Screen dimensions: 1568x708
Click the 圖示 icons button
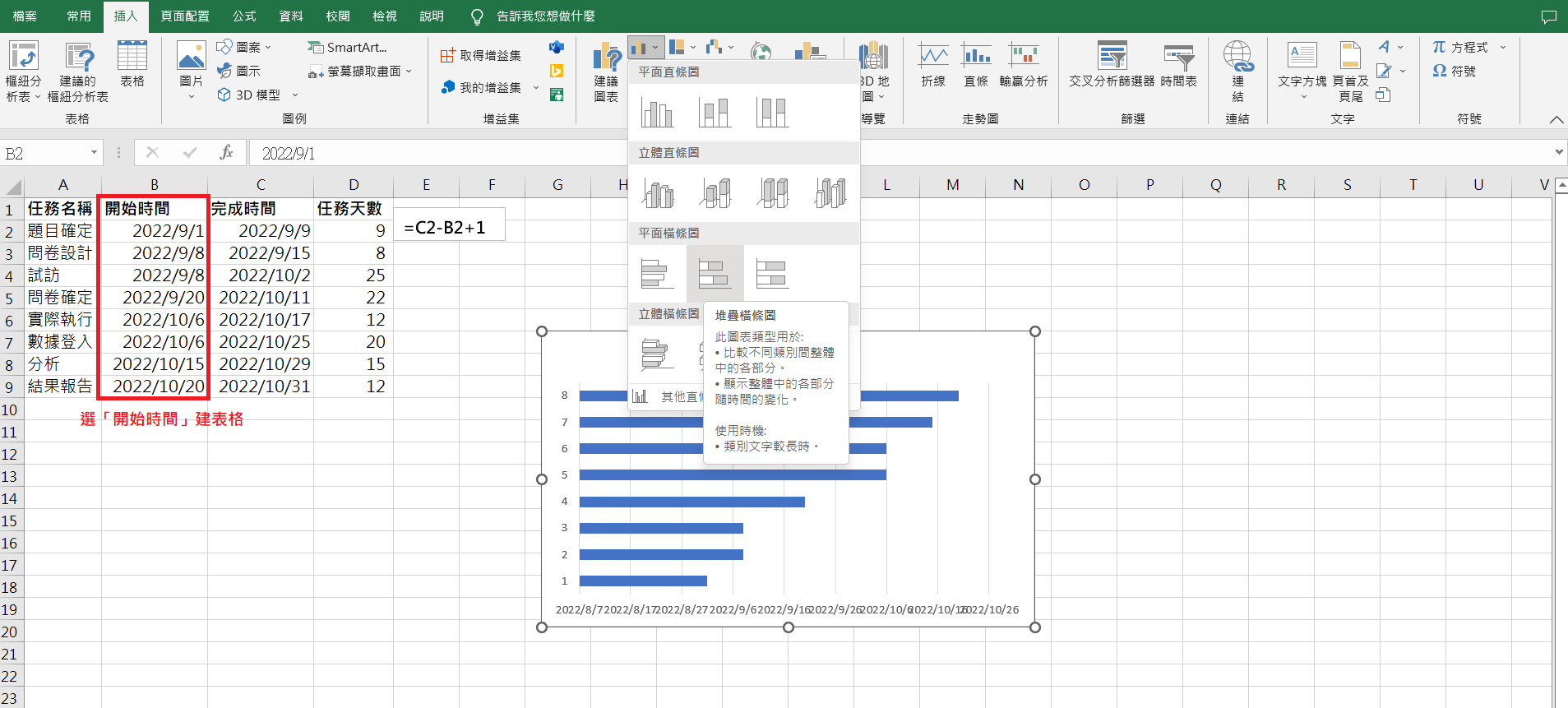click(x=238, y=71)
